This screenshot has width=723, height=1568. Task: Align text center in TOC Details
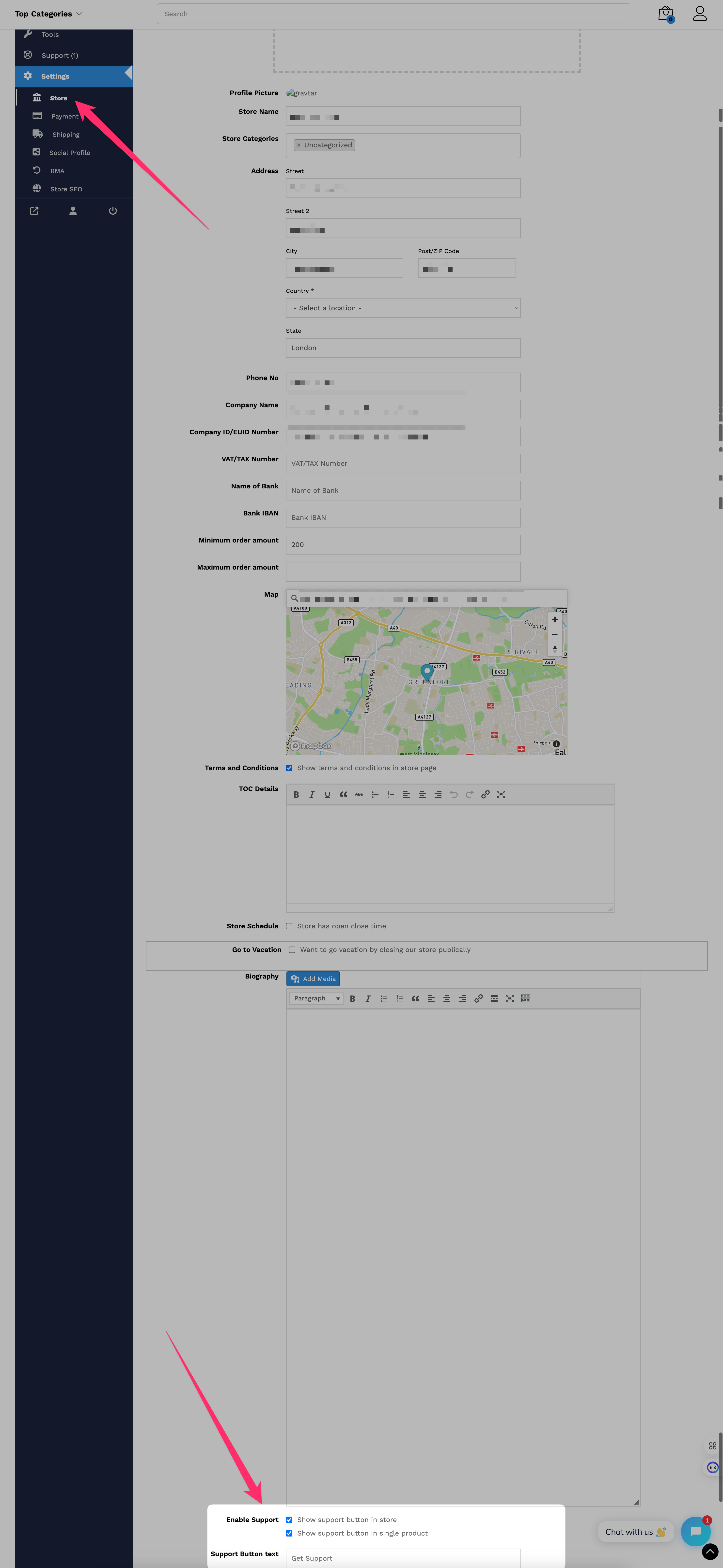422,794
